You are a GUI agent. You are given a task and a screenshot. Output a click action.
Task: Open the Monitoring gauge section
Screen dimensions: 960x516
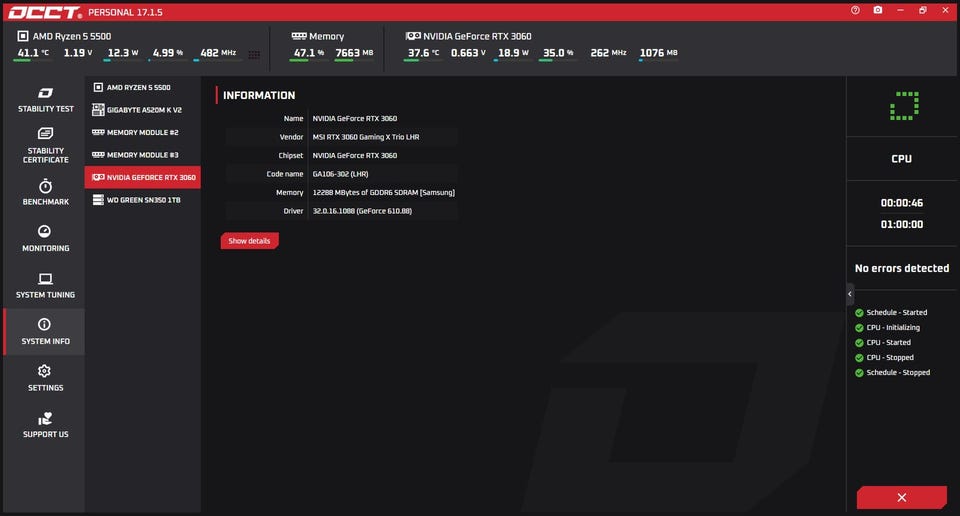pyautogui.click(x=45, y=238)
